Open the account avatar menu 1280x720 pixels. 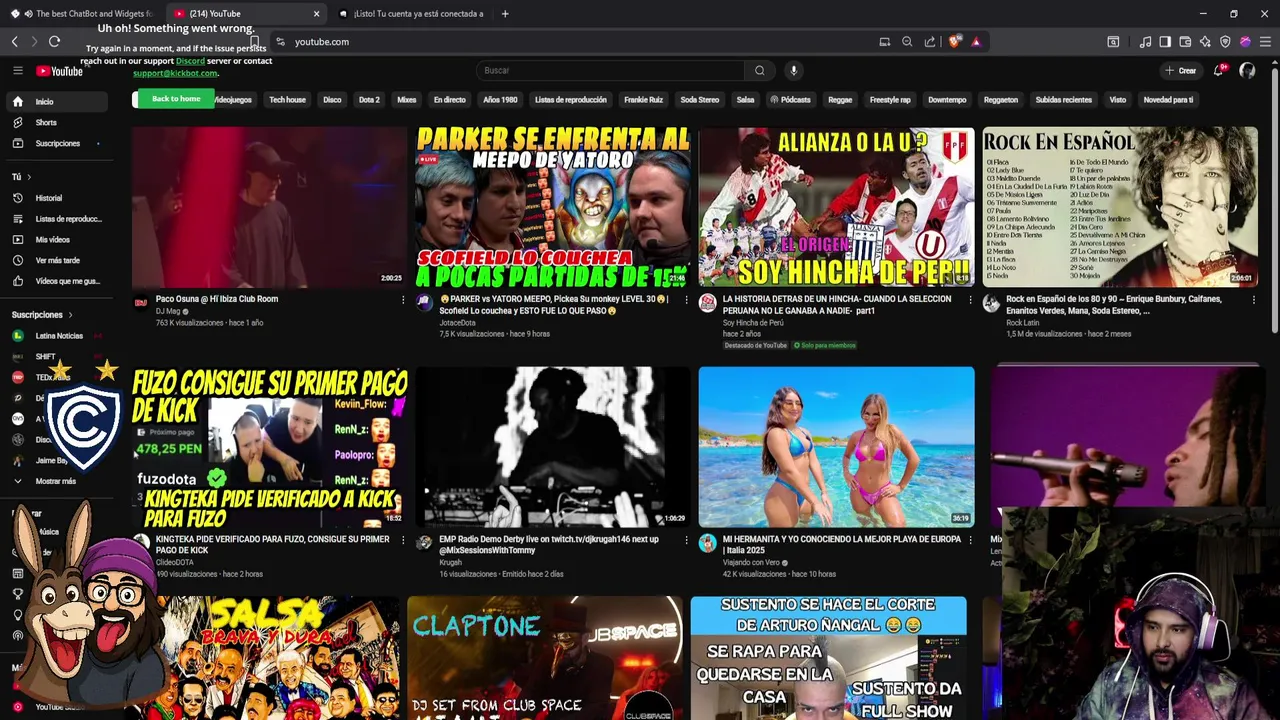[1247, 70]
